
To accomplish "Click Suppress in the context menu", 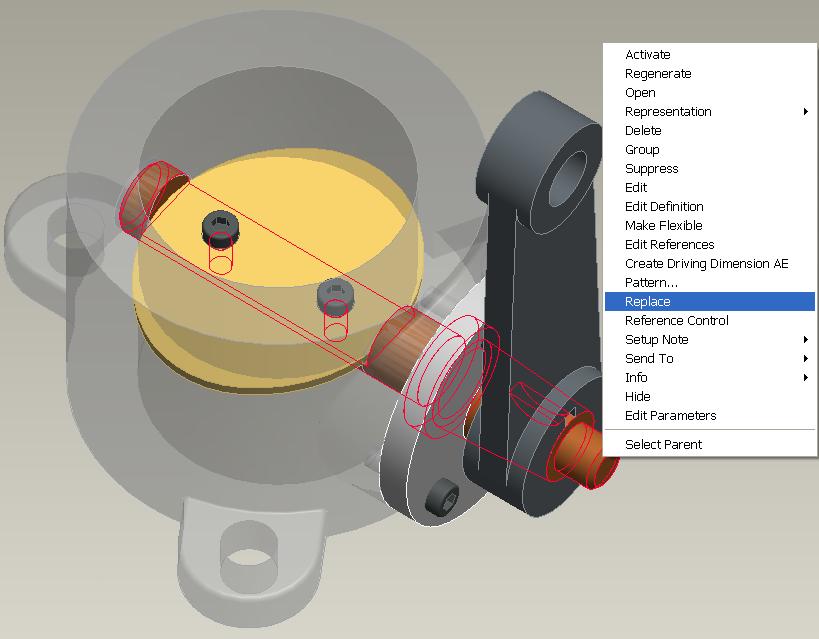I will 709,169.
